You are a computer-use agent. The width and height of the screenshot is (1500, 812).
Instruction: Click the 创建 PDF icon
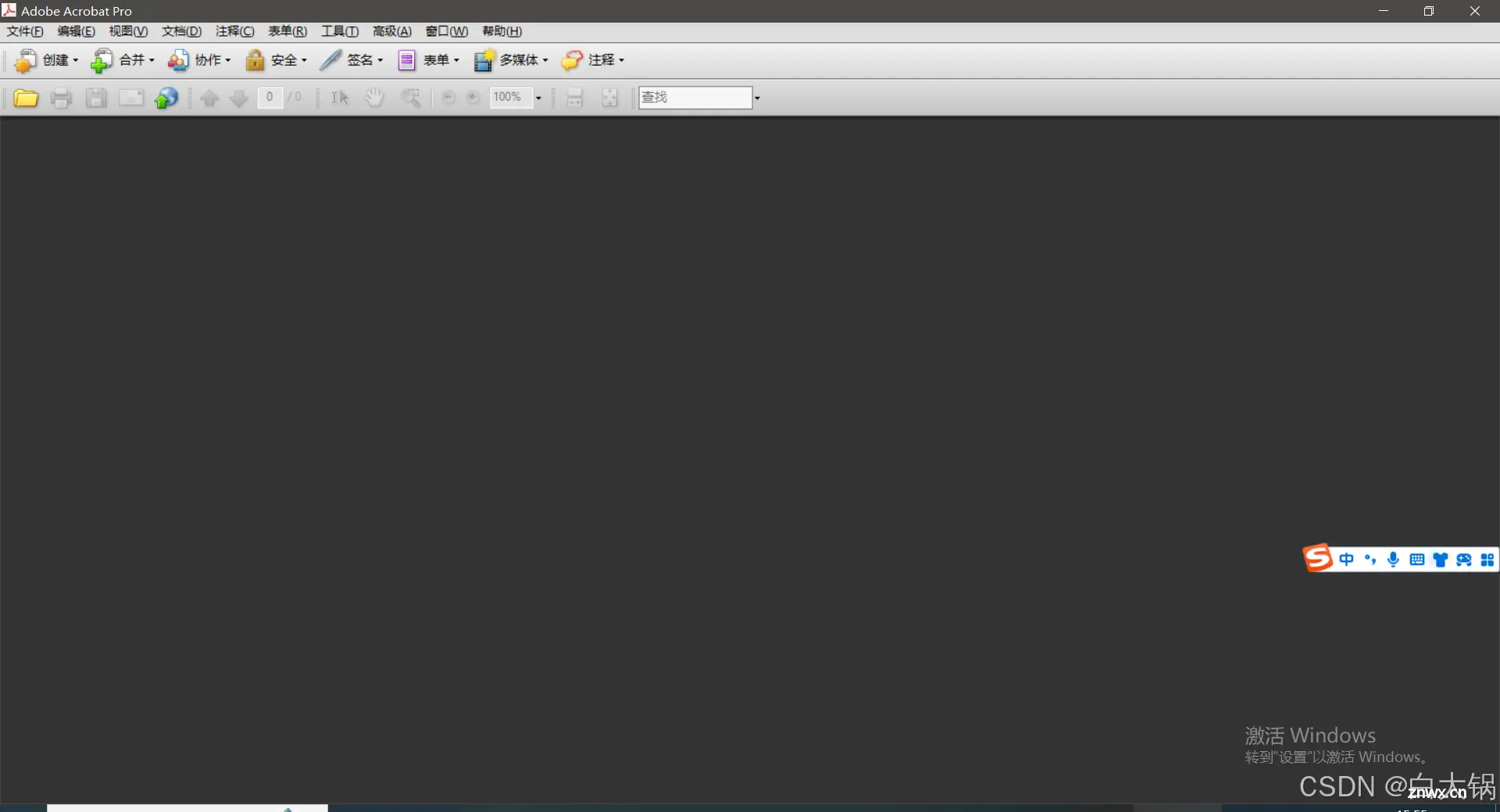coord(26,60)
